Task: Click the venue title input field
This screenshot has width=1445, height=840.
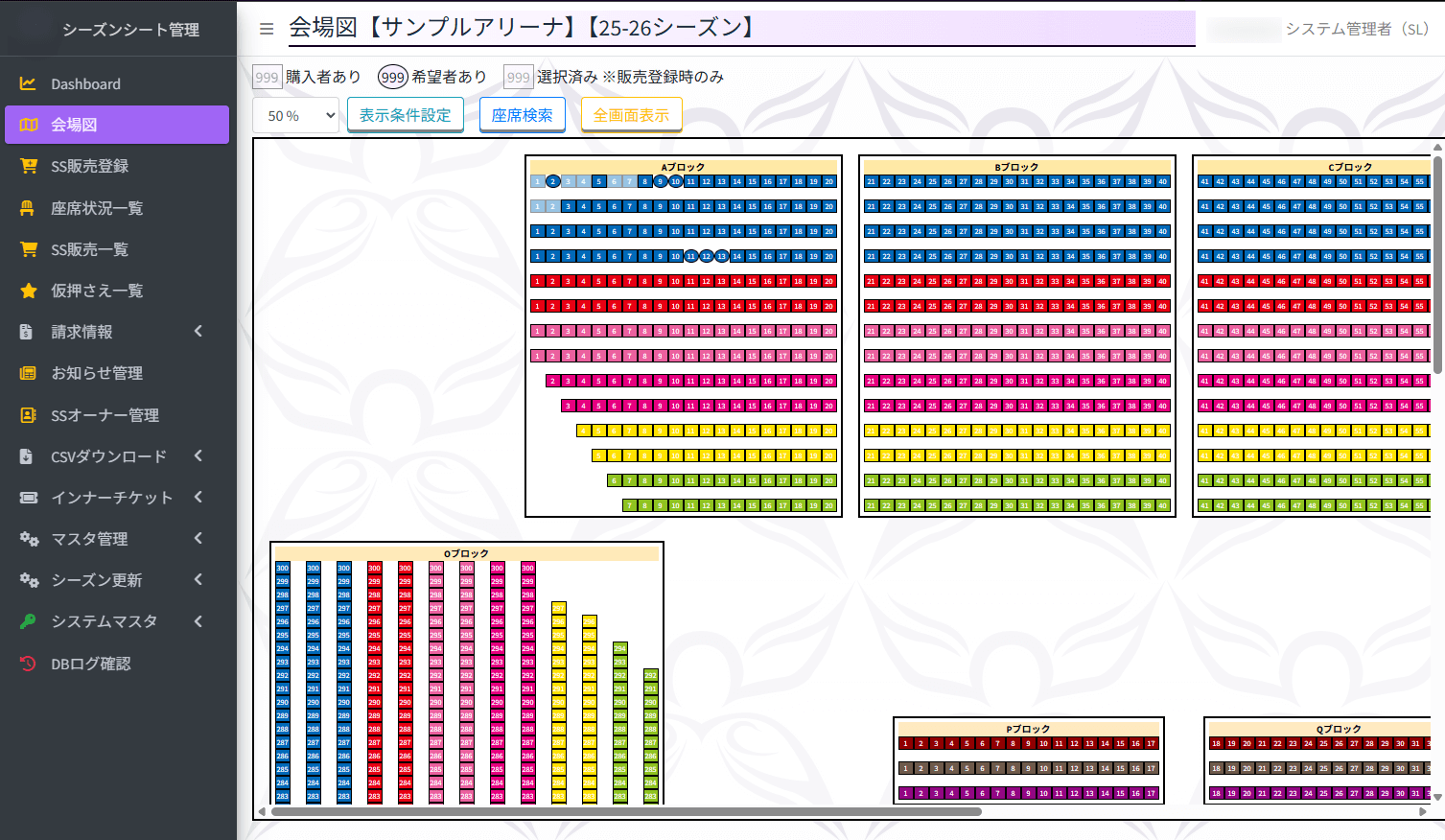Action: click(738, 29)
